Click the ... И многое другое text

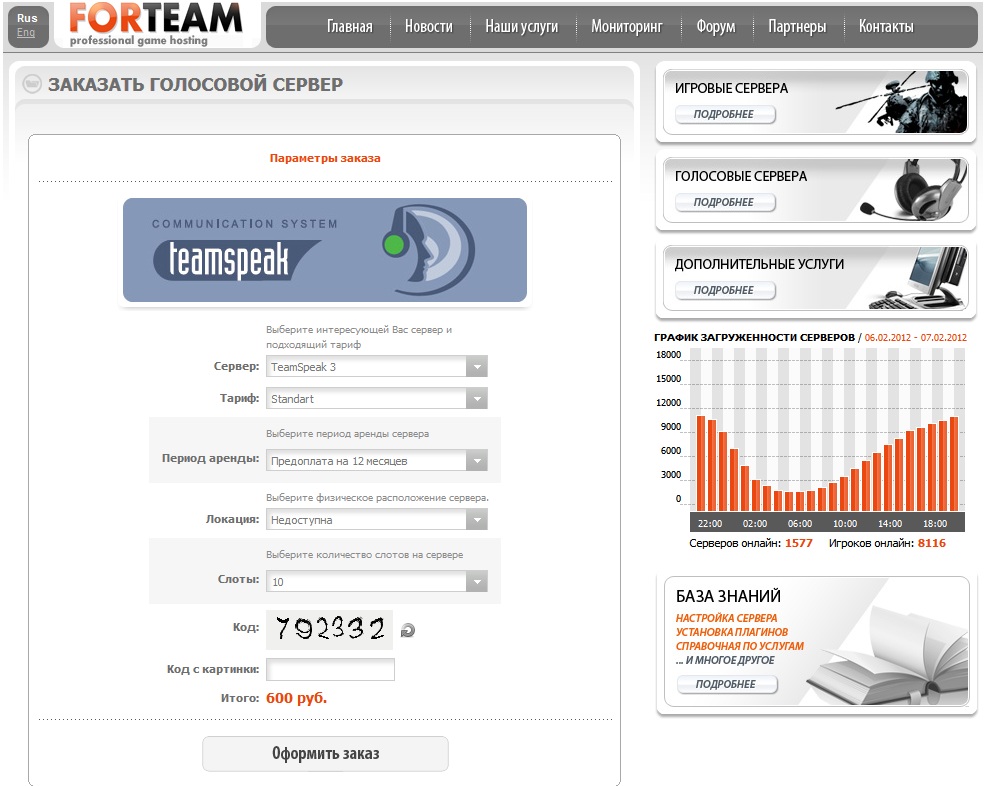(725, 660)
